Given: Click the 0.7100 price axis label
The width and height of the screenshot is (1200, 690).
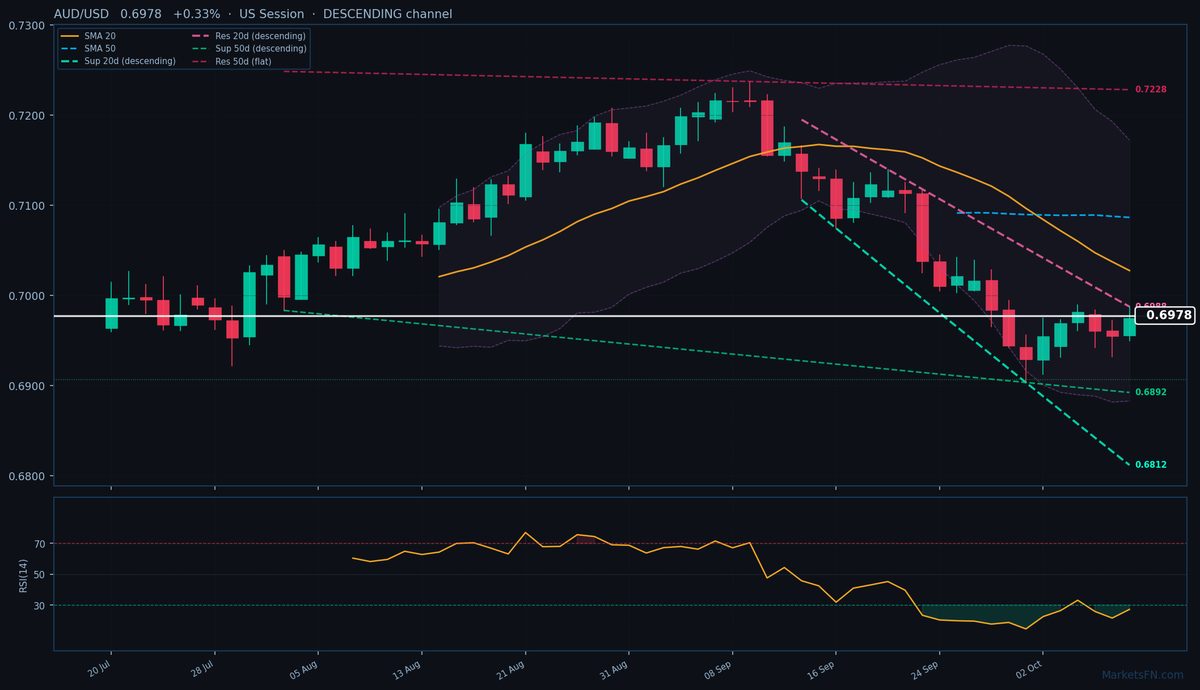Looking at the screenshot, I should (x=25, y=206).
